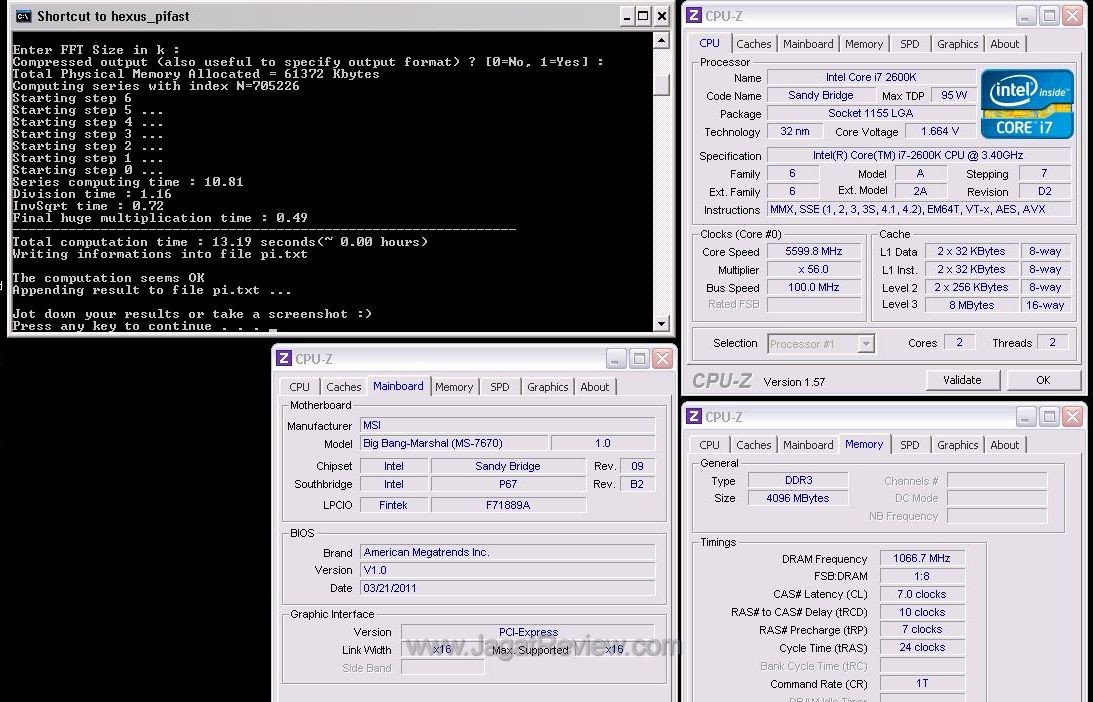Switch to CPU tab in the Motherboard window
The height and width of the screenshot is (702, 1093).
pyautogui.click(x=300, y=387)
